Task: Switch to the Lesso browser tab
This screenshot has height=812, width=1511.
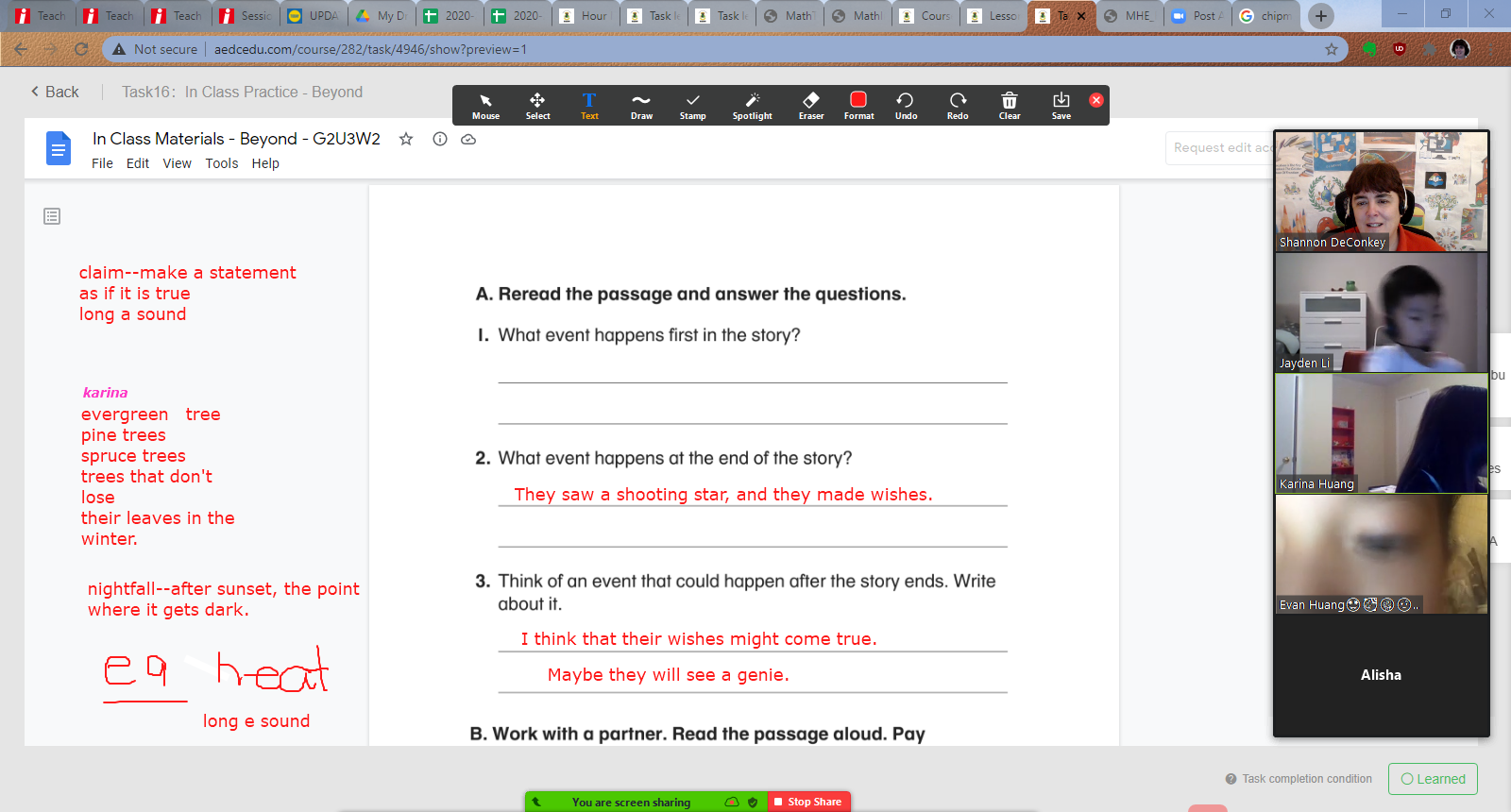Action: (x=993, y=16)
